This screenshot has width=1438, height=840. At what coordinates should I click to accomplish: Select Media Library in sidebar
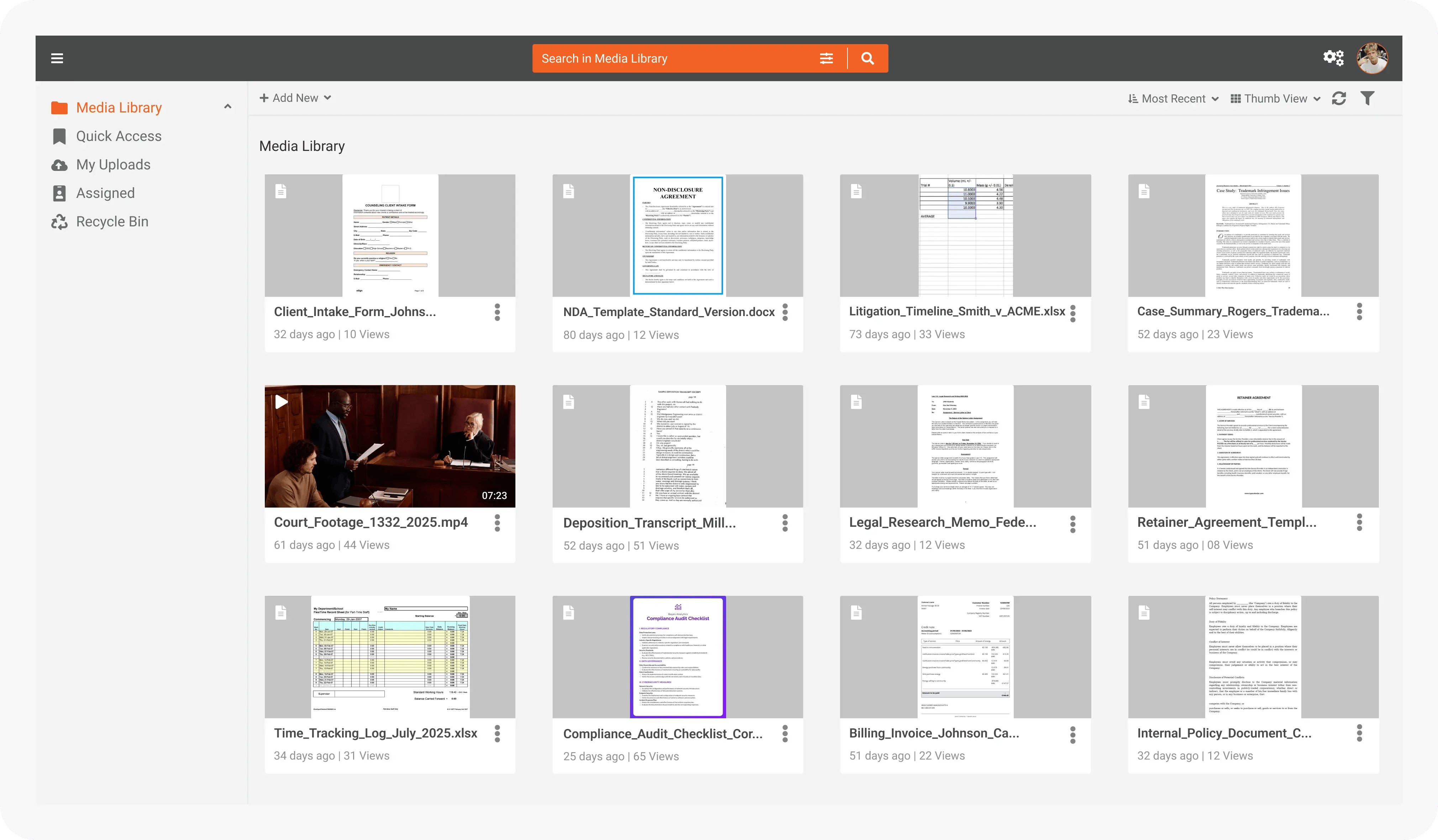pyautogui.click(x=119, y=108)
